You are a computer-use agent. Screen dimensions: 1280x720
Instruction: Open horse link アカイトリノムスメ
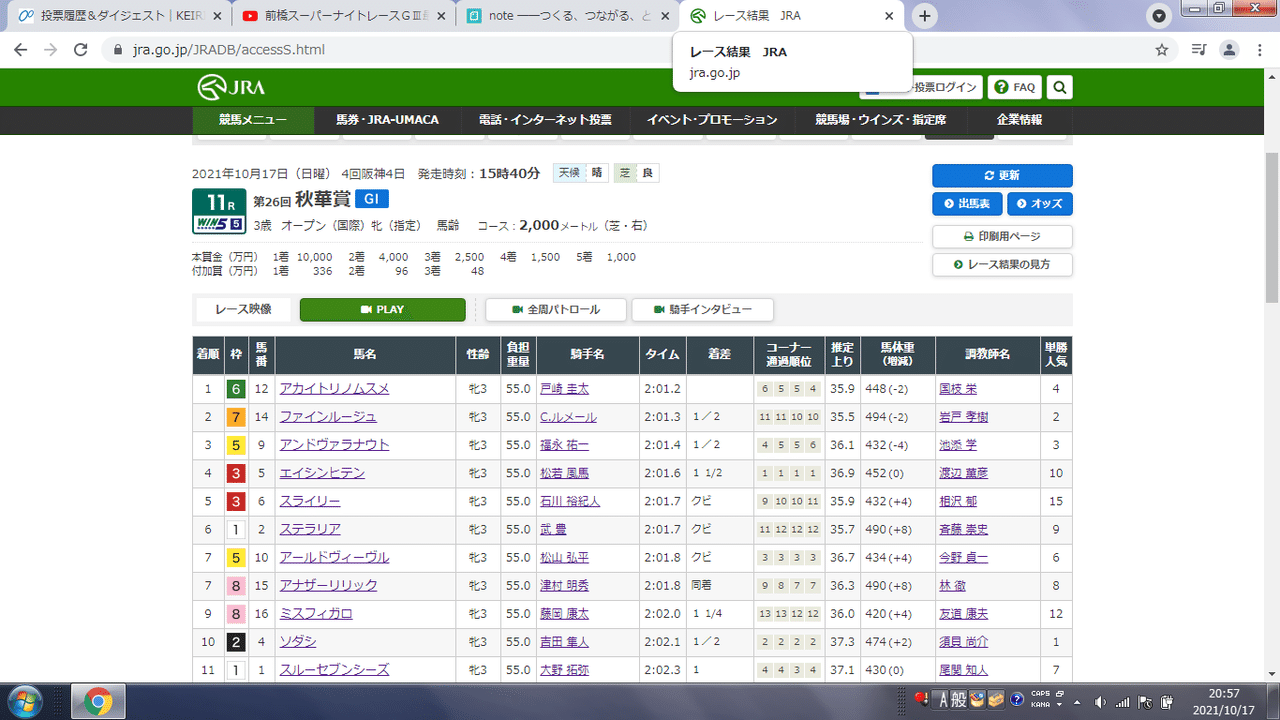pos(334,389)
